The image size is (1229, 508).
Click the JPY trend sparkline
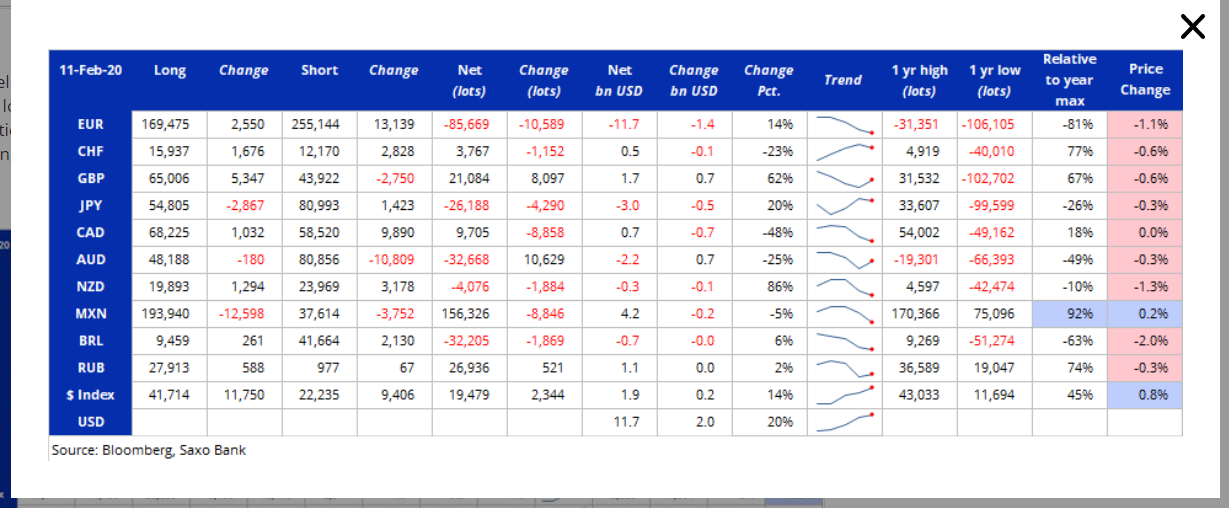pos(845,206)
